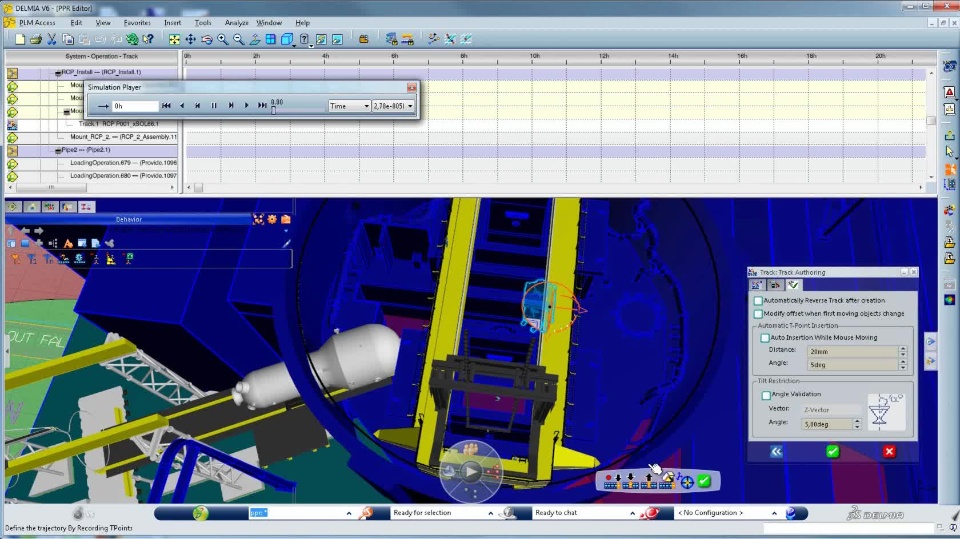Click the Print icon in toolbar
The height and width of the screenshot is (539, 960).
coord(36,39)
